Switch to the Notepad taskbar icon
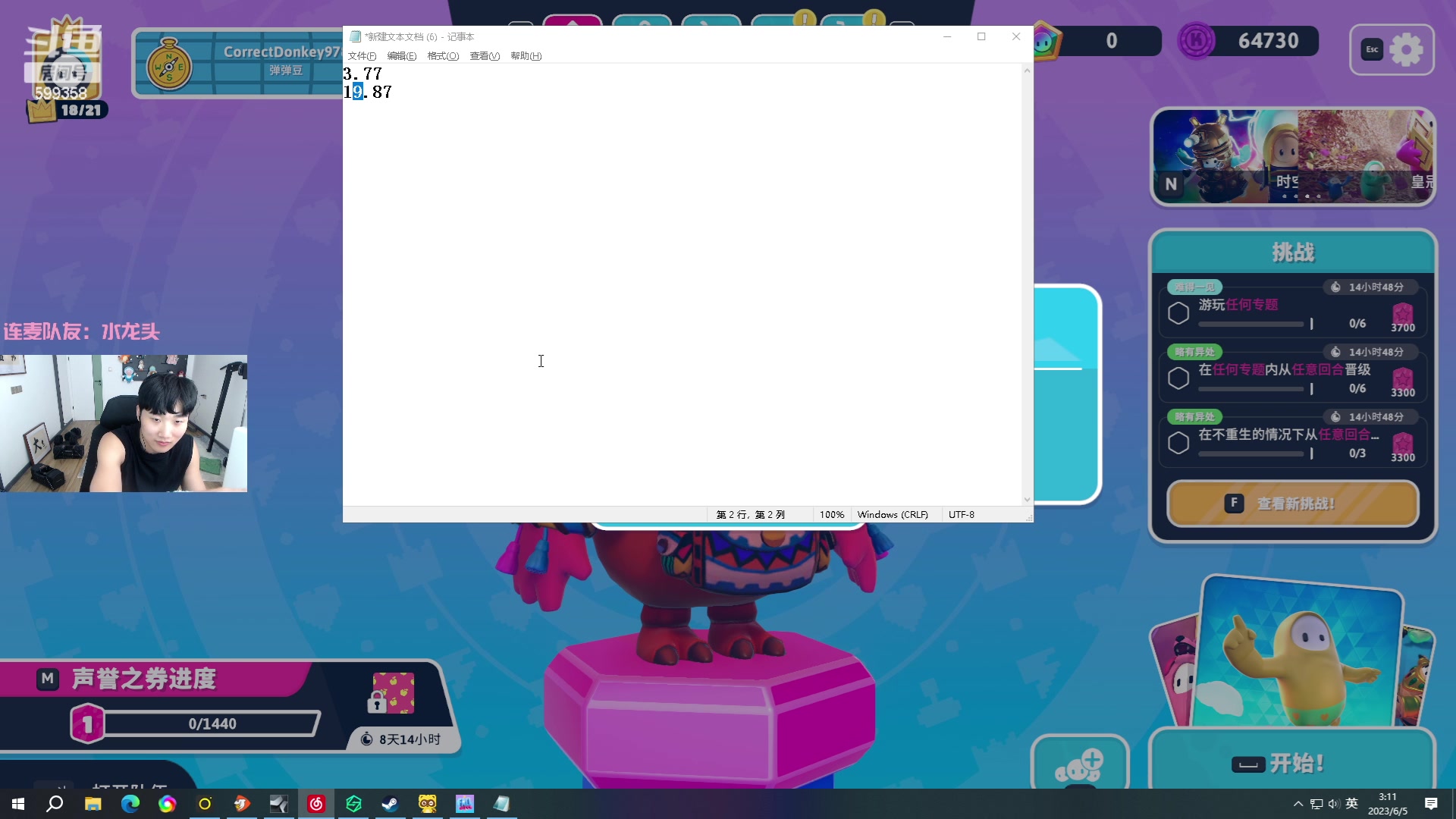This screenshot has height=819, width=1456. click(x=501, y=804)
